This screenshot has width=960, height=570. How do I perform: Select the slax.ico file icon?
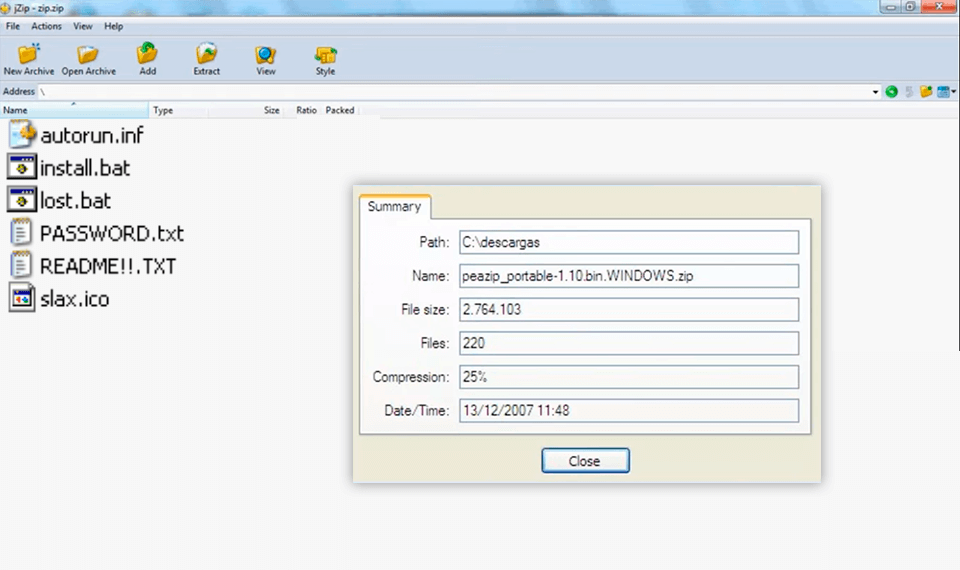21,298
